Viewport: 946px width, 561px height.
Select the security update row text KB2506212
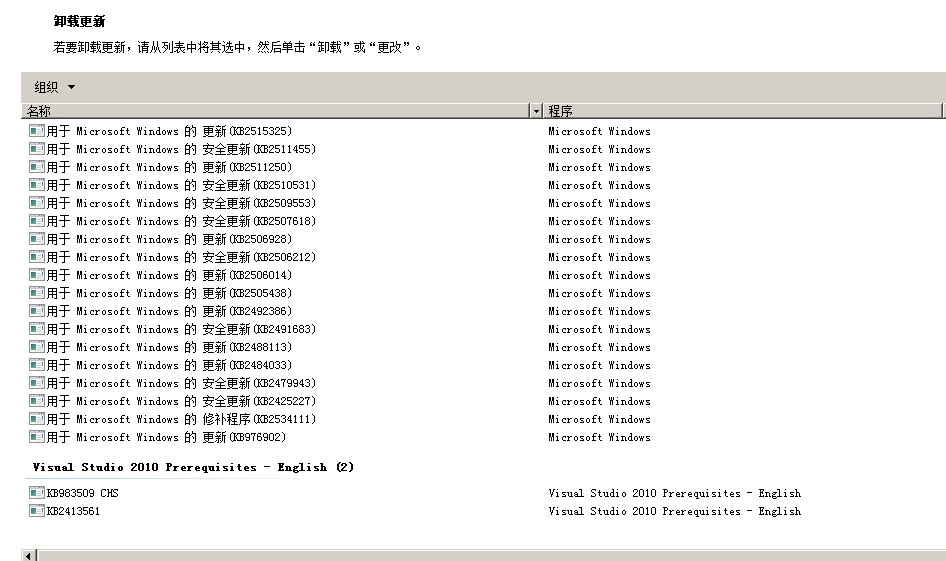182,258
